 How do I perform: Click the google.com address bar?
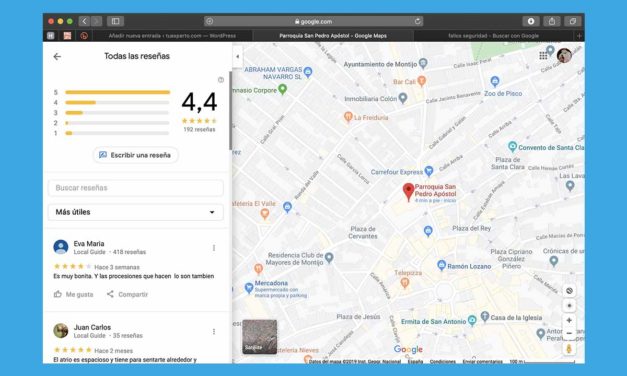click(x=314, y=21)
